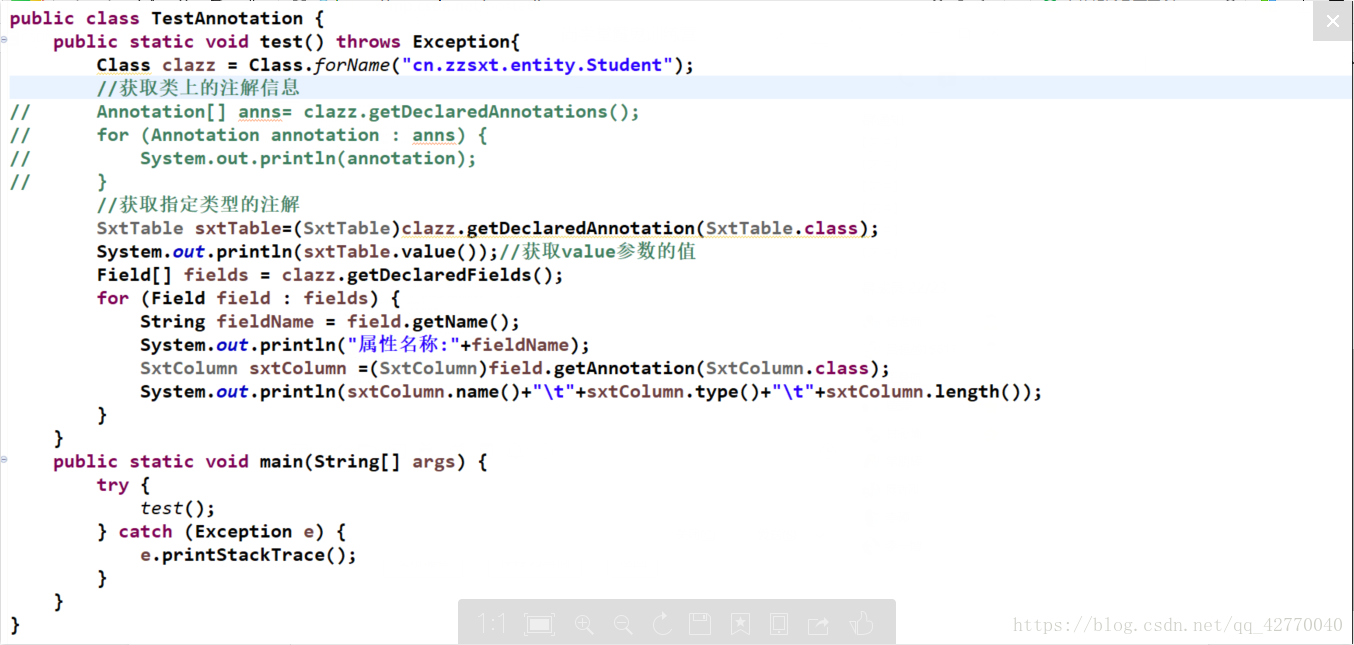Set image to 1:1 actual size
Screen dimensions: 1354x645
point(491,624)
